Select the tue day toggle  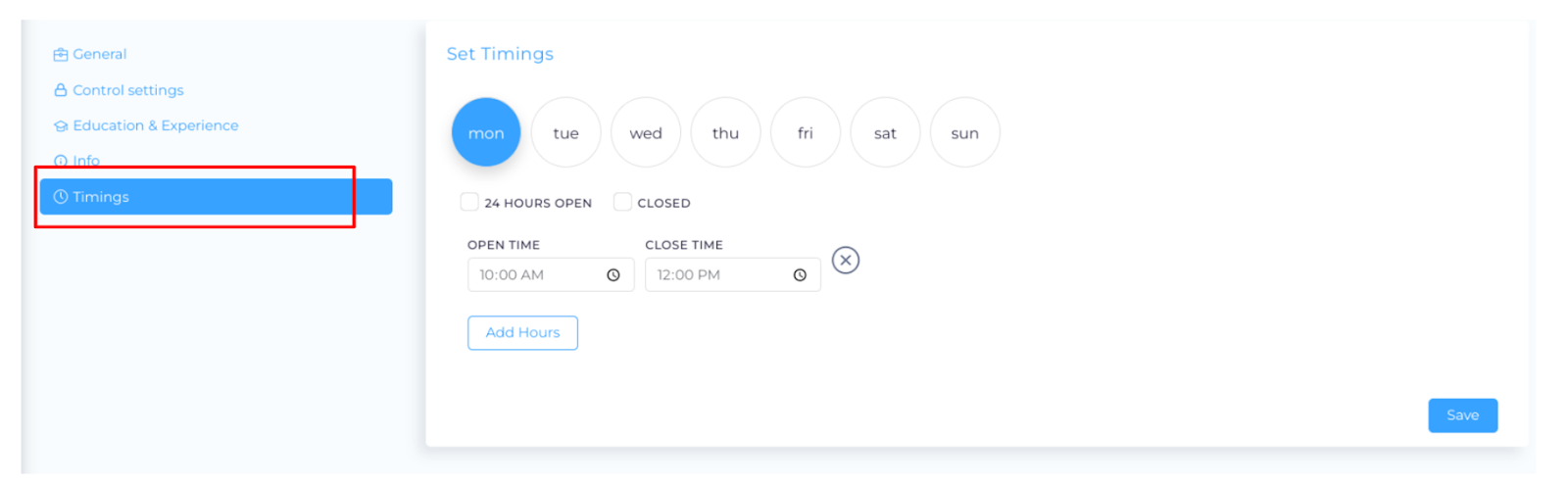tap(565, 132)
